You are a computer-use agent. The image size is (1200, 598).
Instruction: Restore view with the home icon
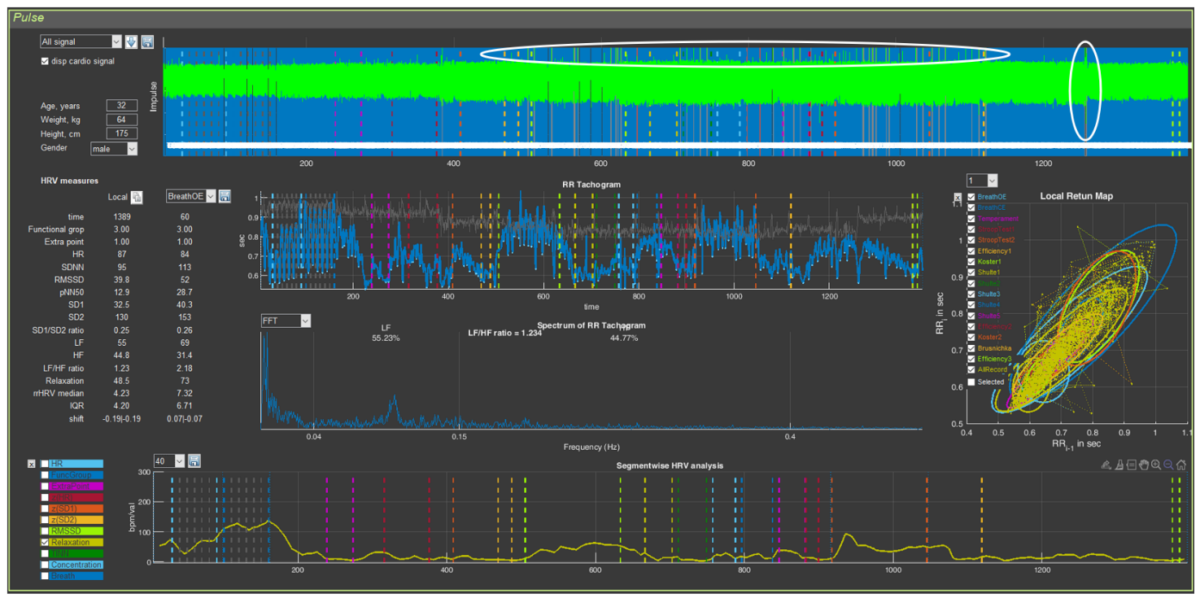tap(1180, 465)
